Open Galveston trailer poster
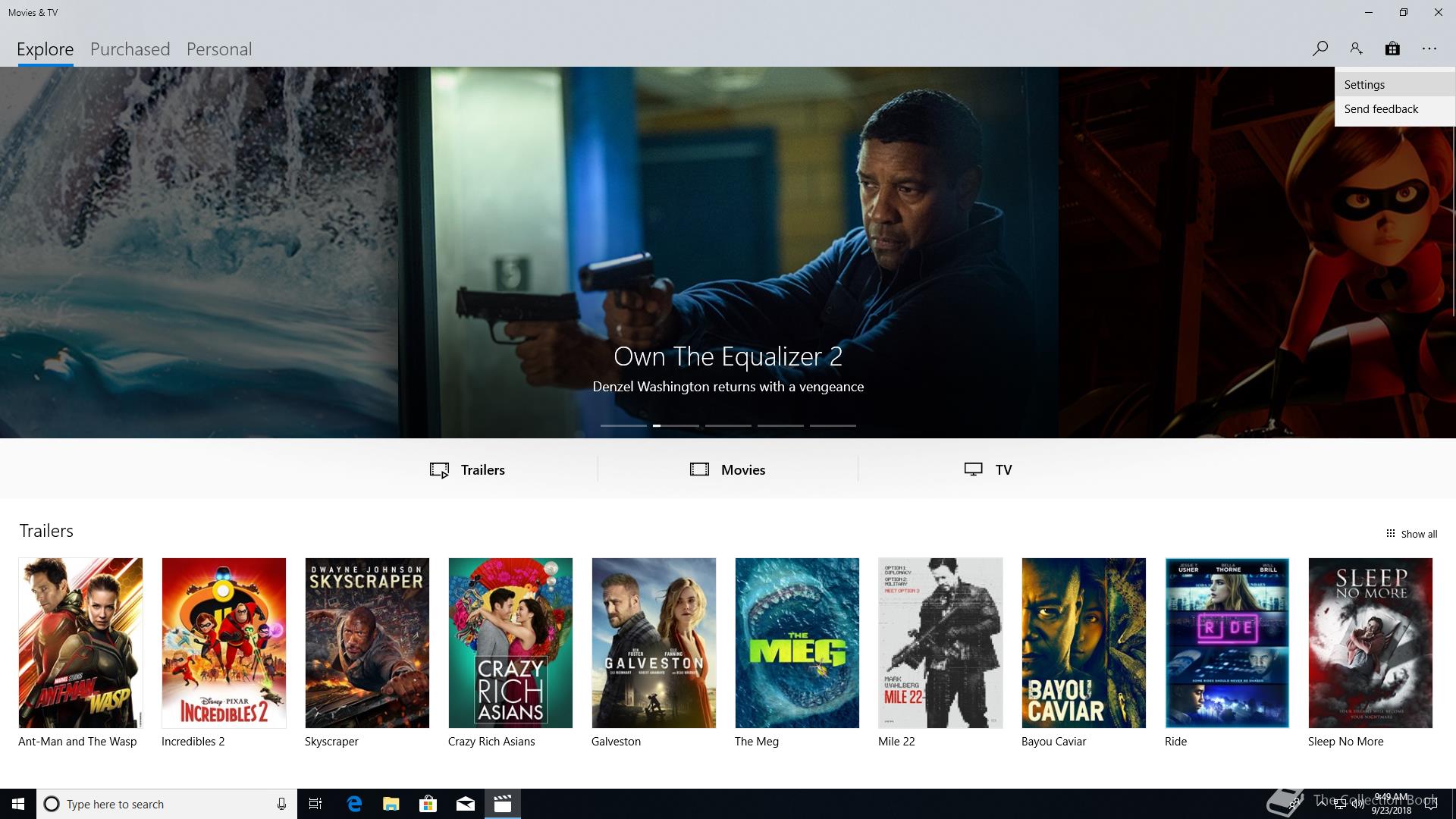The width and height of the screenshot is (1456, 819). [x=654, y=643]
